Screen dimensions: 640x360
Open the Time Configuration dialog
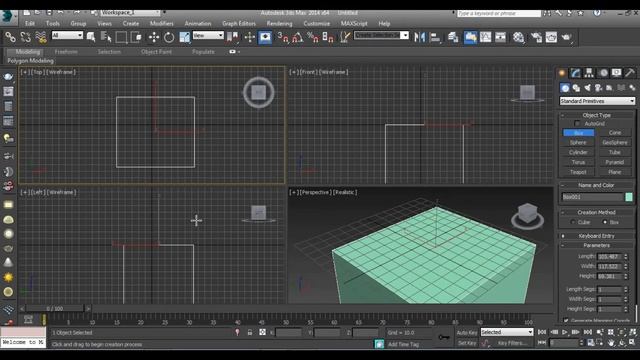pos(591,343)
